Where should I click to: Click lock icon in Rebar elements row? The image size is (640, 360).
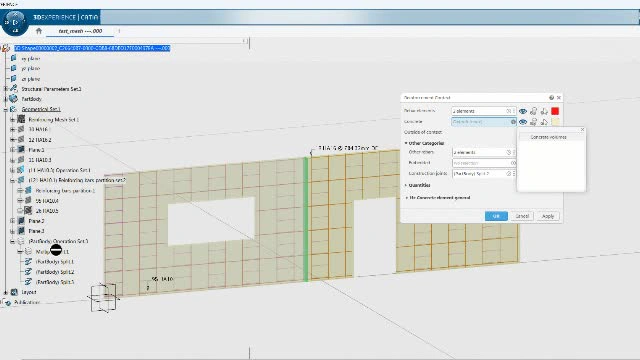(x=533, y=111)
